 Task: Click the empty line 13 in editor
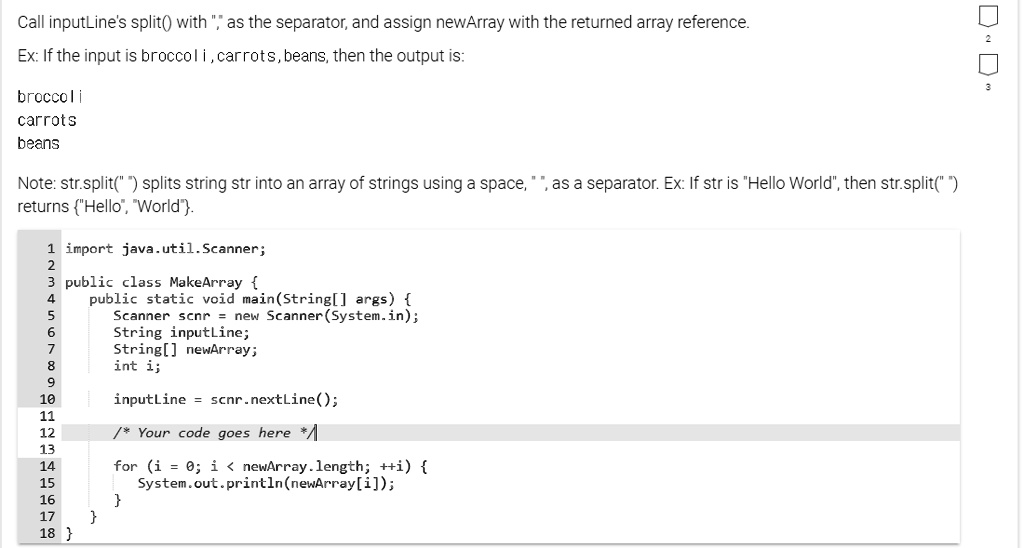click(x=511, y=449)
